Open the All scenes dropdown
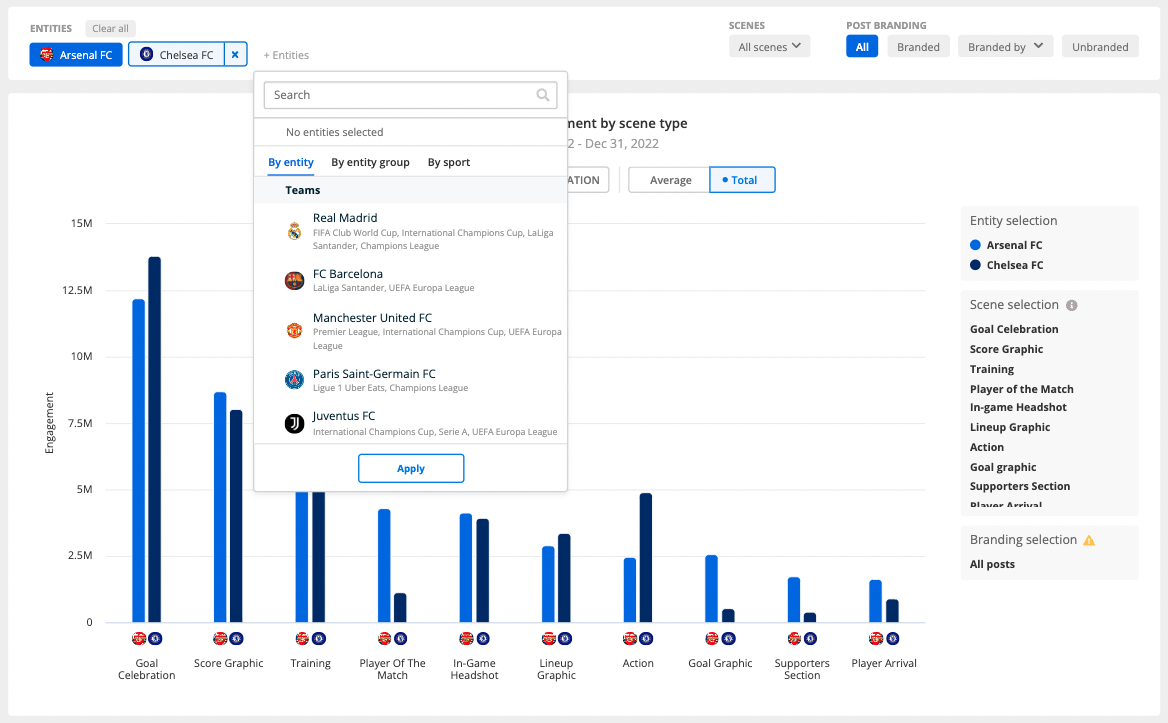Viewport: 1168px width, 723px height. 769,46
